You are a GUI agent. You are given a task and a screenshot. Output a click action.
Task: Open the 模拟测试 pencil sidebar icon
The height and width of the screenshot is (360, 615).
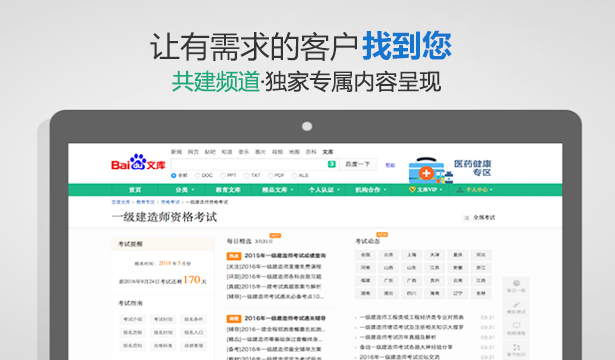[516, 304]
